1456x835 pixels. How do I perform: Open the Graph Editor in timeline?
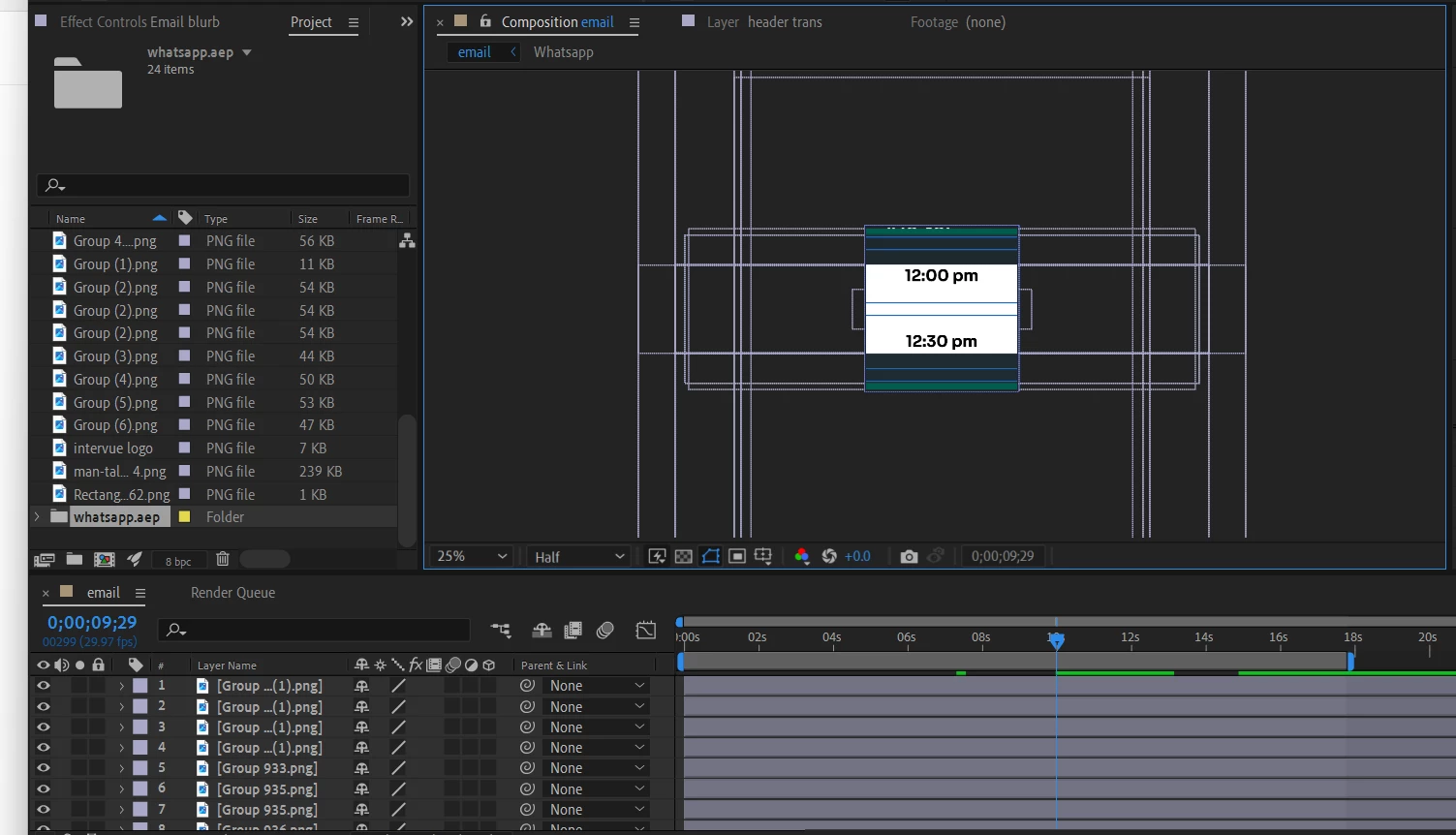[645, 631]
